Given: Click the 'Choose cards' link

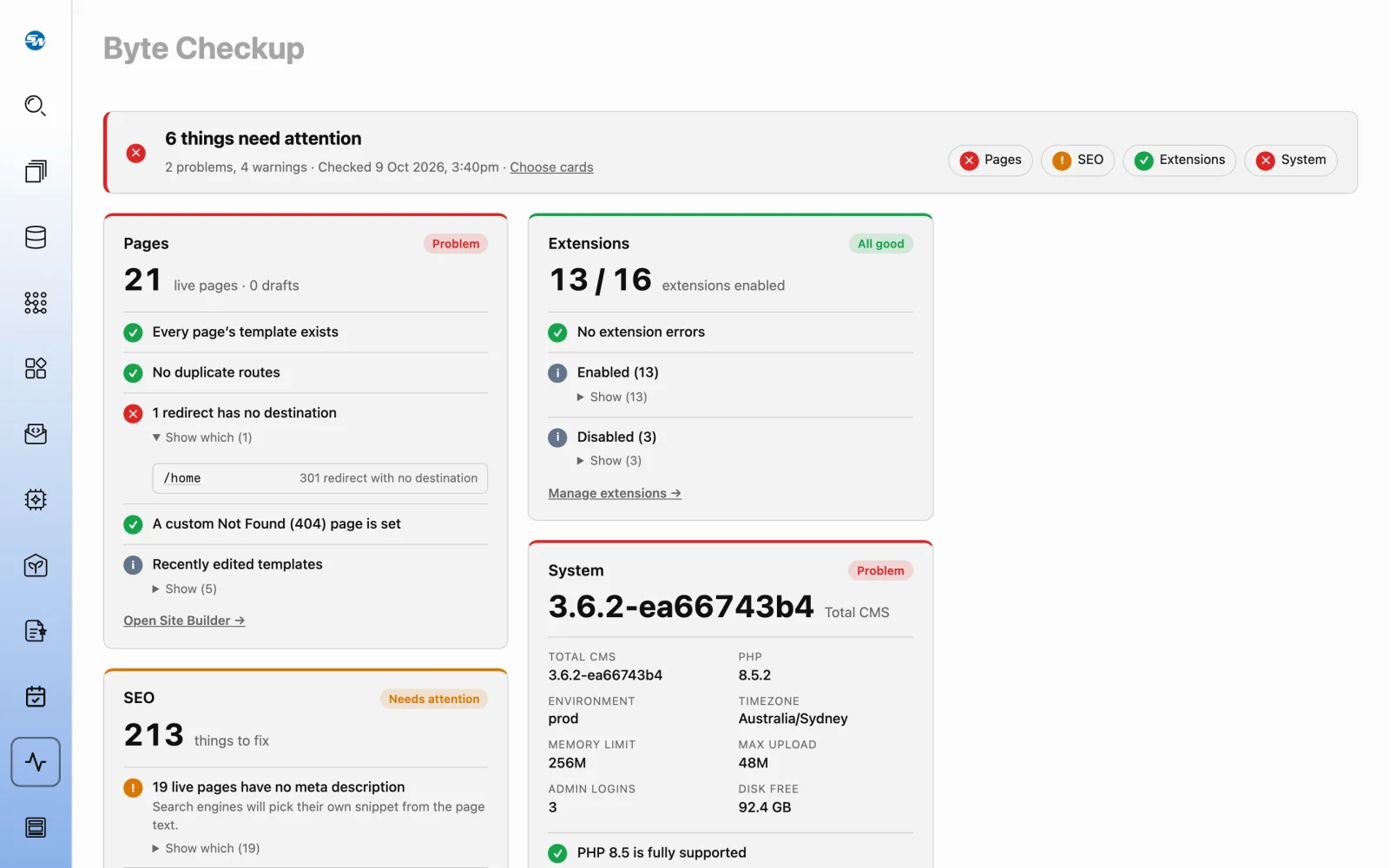Looking at the screenshot, I should tap(551, 168).
